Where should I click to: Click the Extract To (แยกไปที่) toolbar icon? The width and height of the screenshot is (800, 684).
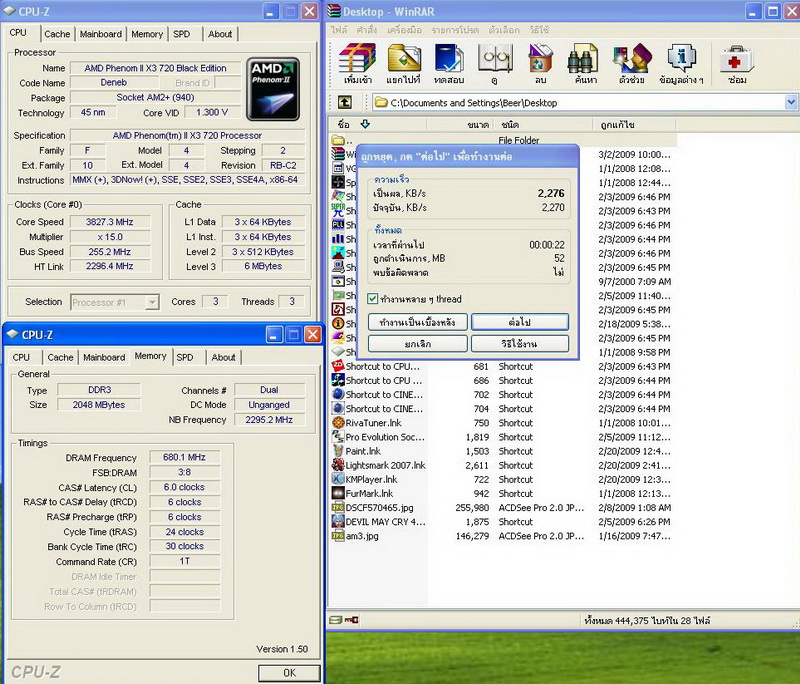(x=404, y=63)
